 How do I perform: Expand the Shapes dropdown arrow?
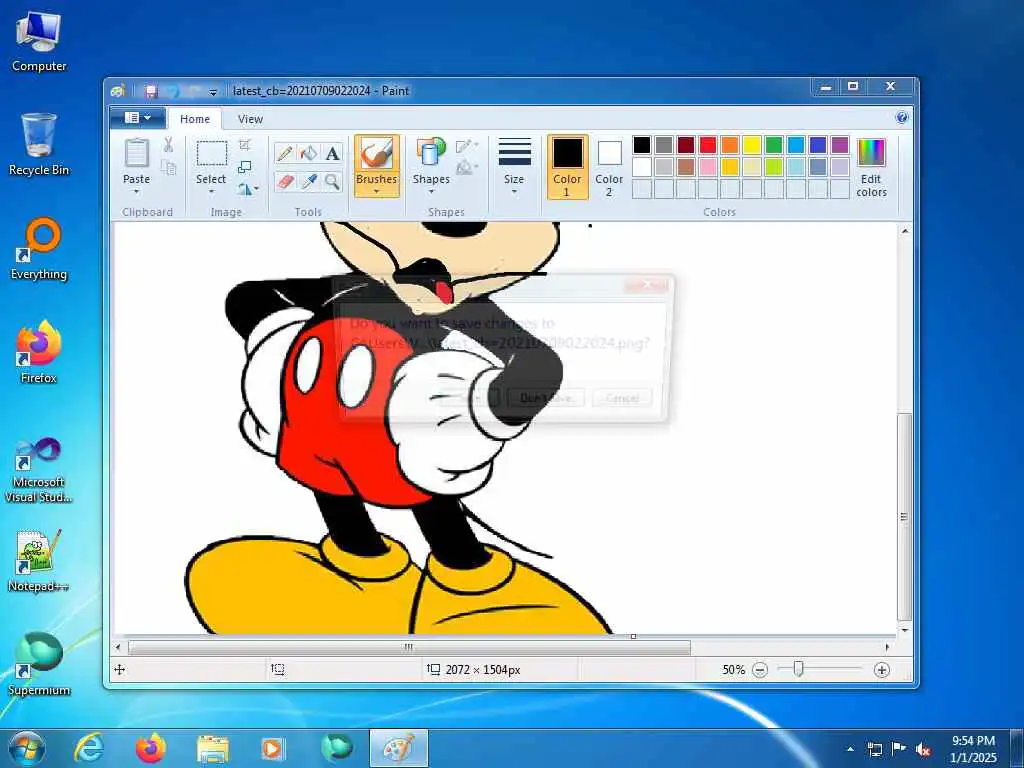(430, 192)
